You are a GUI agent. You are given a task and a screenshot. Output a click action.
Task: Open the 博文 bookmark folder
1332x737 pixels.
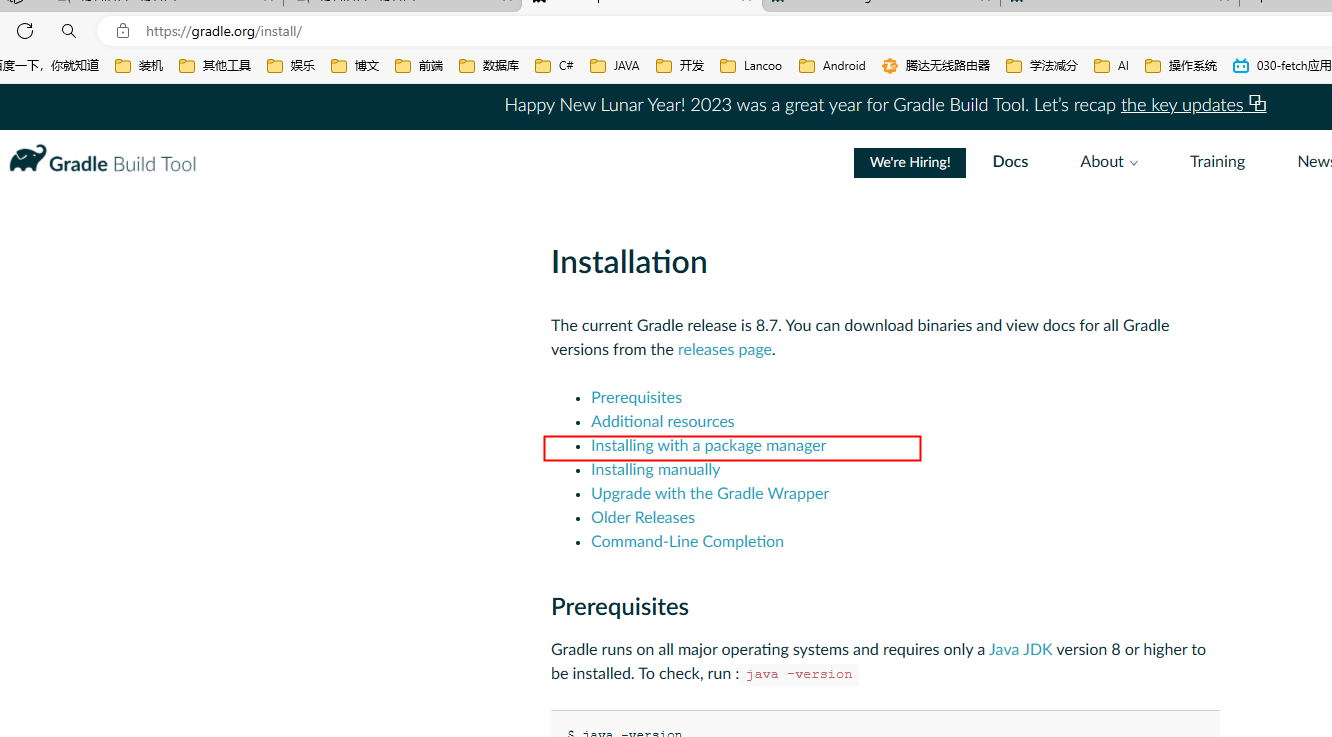tap(355, 66)
